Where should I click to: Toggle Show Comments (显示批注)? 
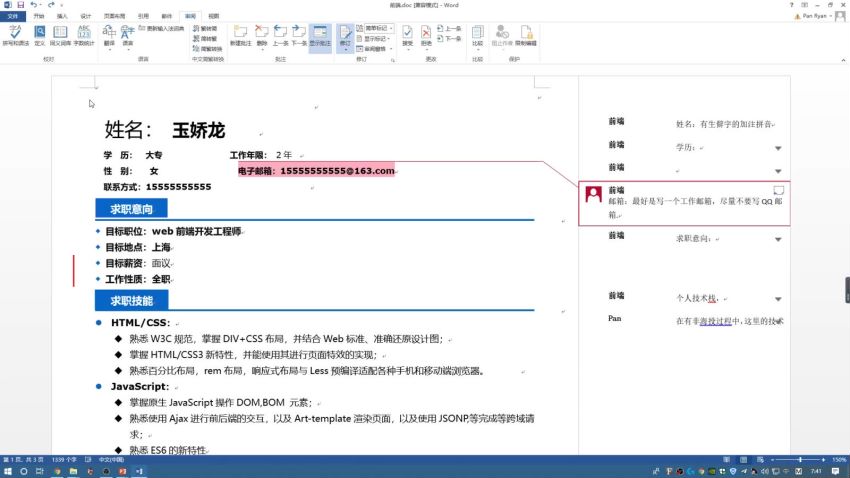coord(320,37)
